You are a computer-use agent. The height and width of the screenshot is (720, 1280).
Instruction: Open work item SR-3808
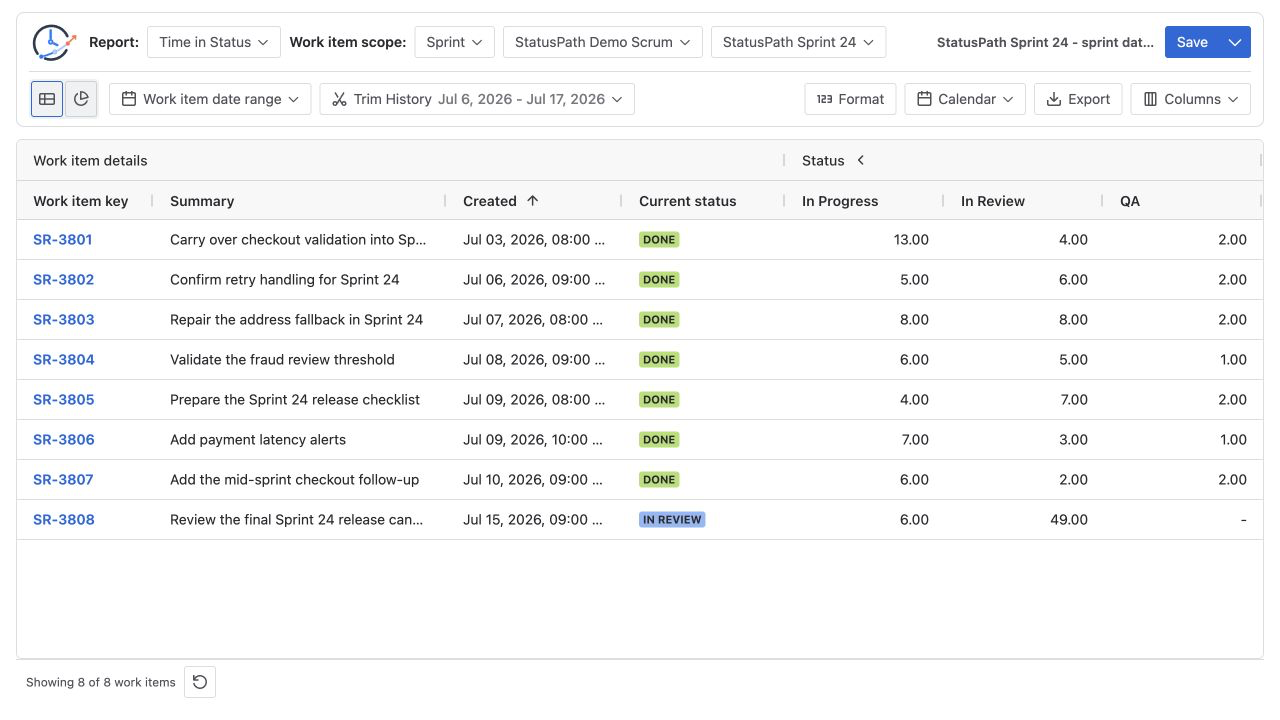click(x=63, y=520)
